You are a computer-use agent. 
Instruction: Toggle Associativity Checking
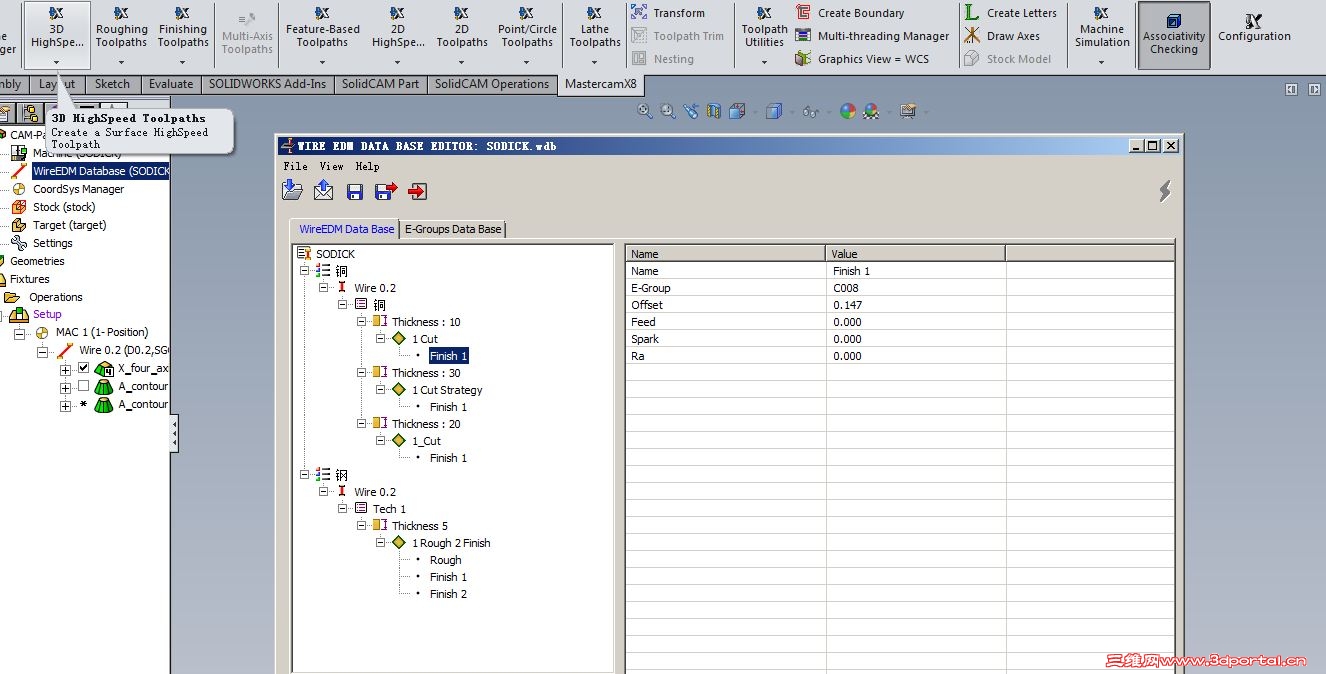[x=1174, y=35]
